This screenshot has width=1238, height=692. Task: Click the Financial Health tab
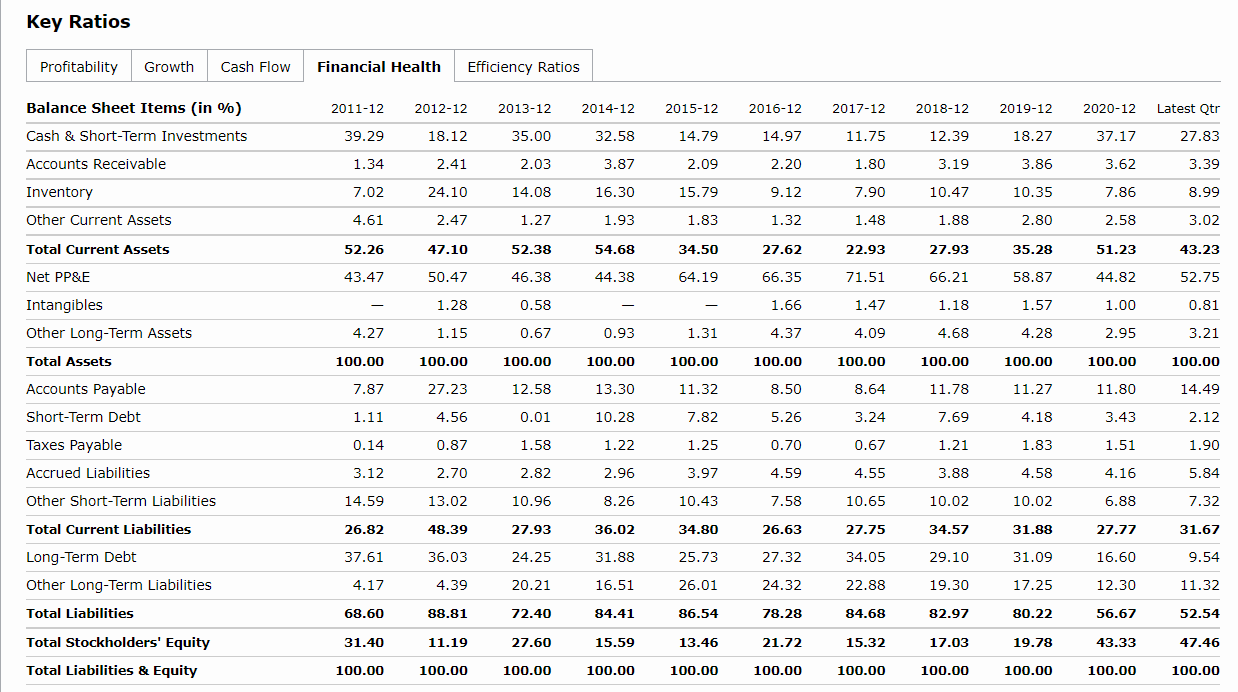pos(379,67)
